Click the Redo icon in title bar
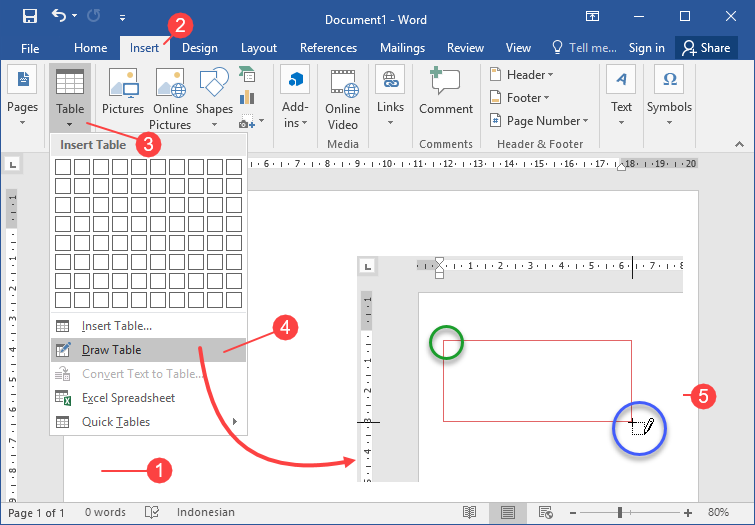The width and height of the screenshot is (755, 525). point(94,16)
